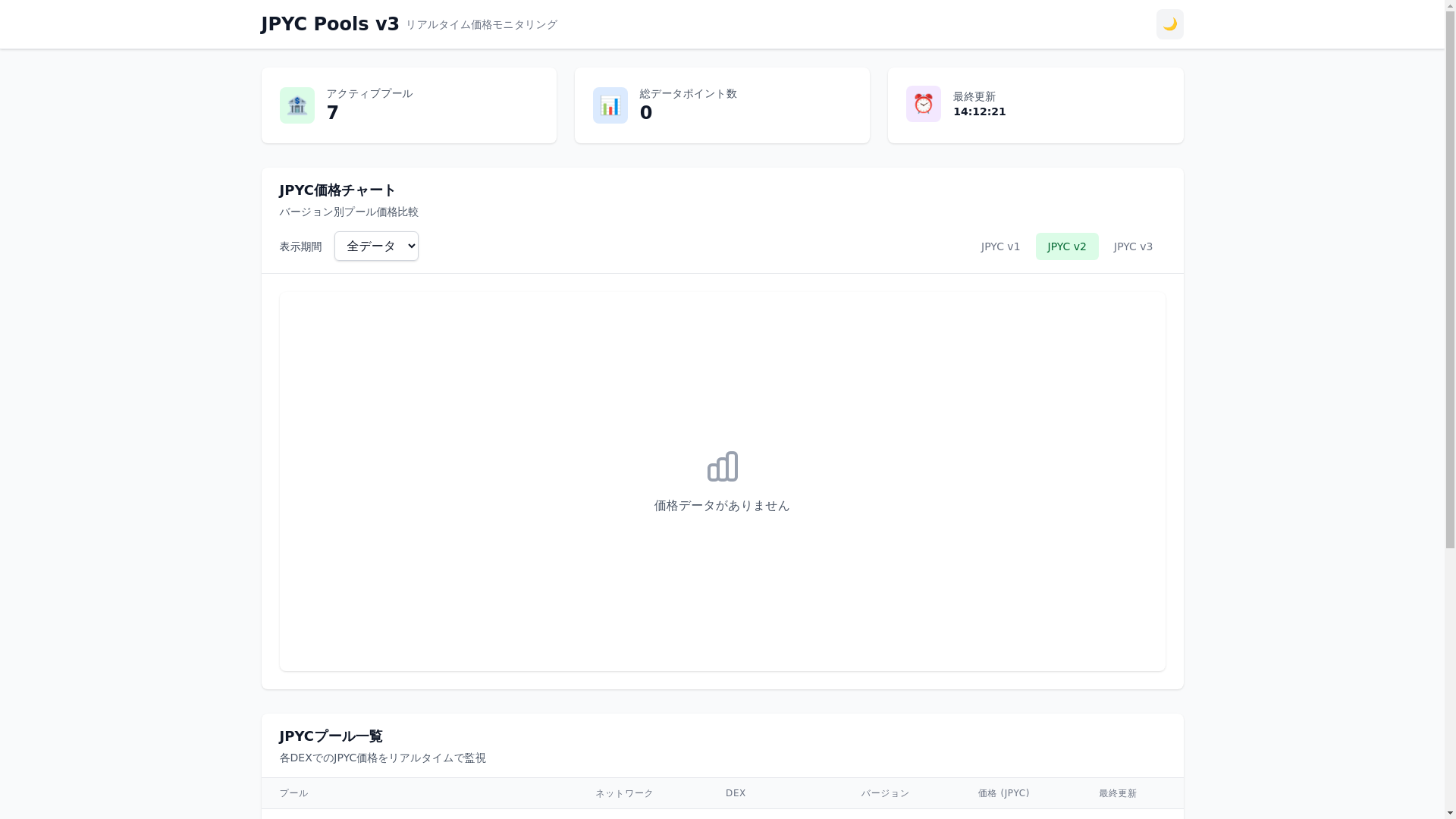Switch to the JPYC v1 tab
The height and width of the screenshot is (819, 1456).
point(1000,246)
